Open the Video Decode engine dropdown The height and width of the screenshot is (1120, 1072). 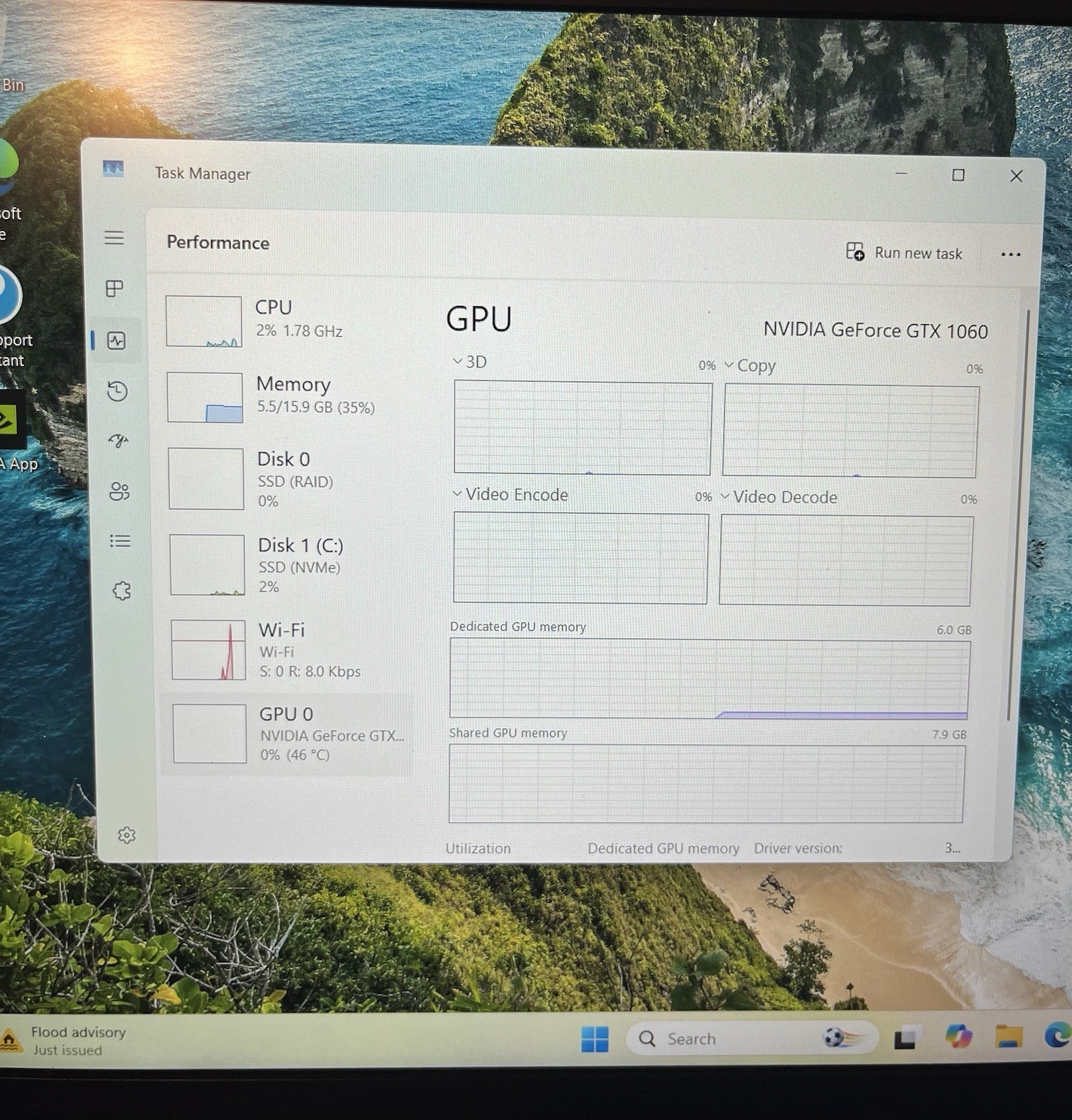779,497
